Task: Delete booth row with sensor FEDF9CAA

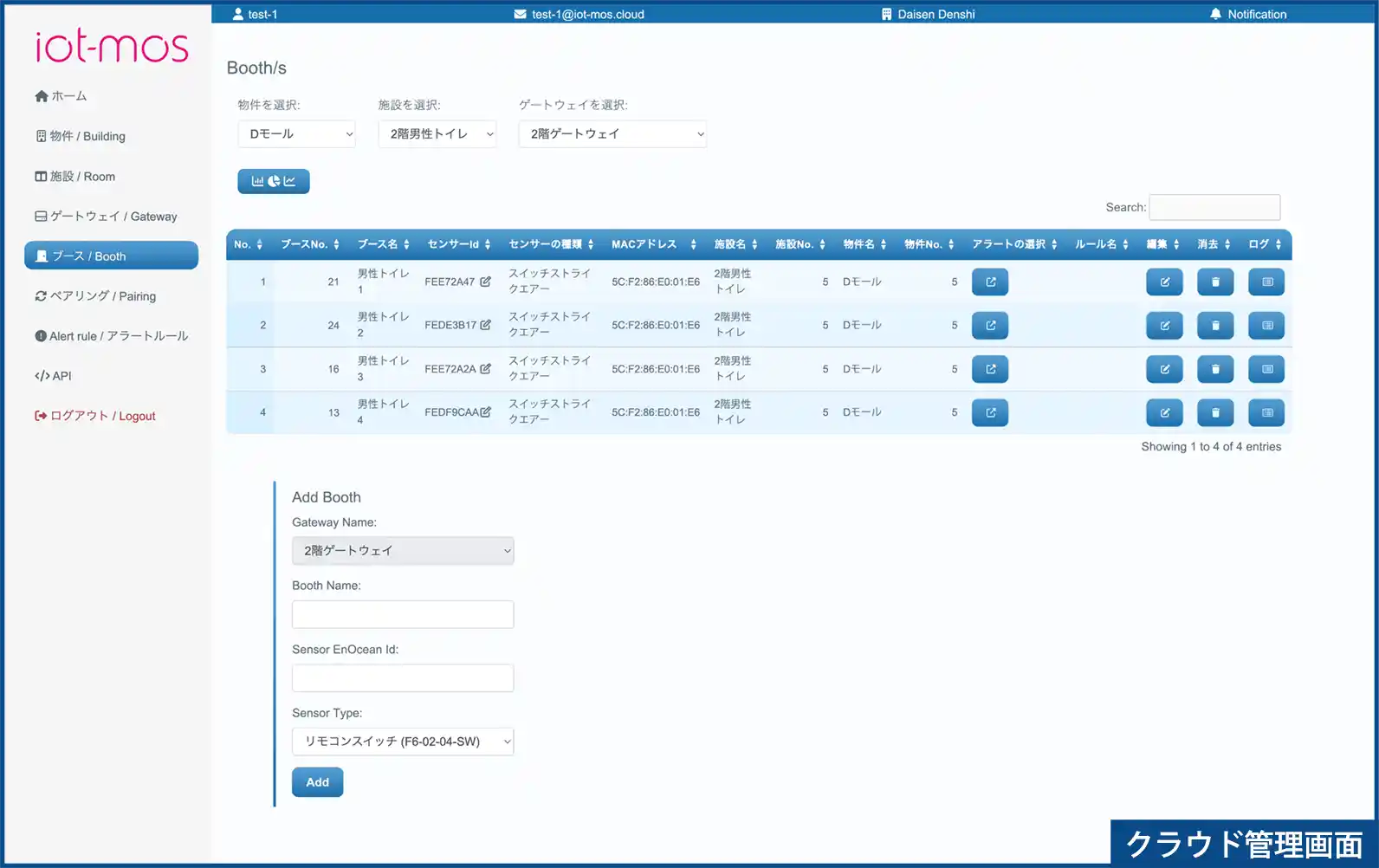Action: click(1215, 412)
